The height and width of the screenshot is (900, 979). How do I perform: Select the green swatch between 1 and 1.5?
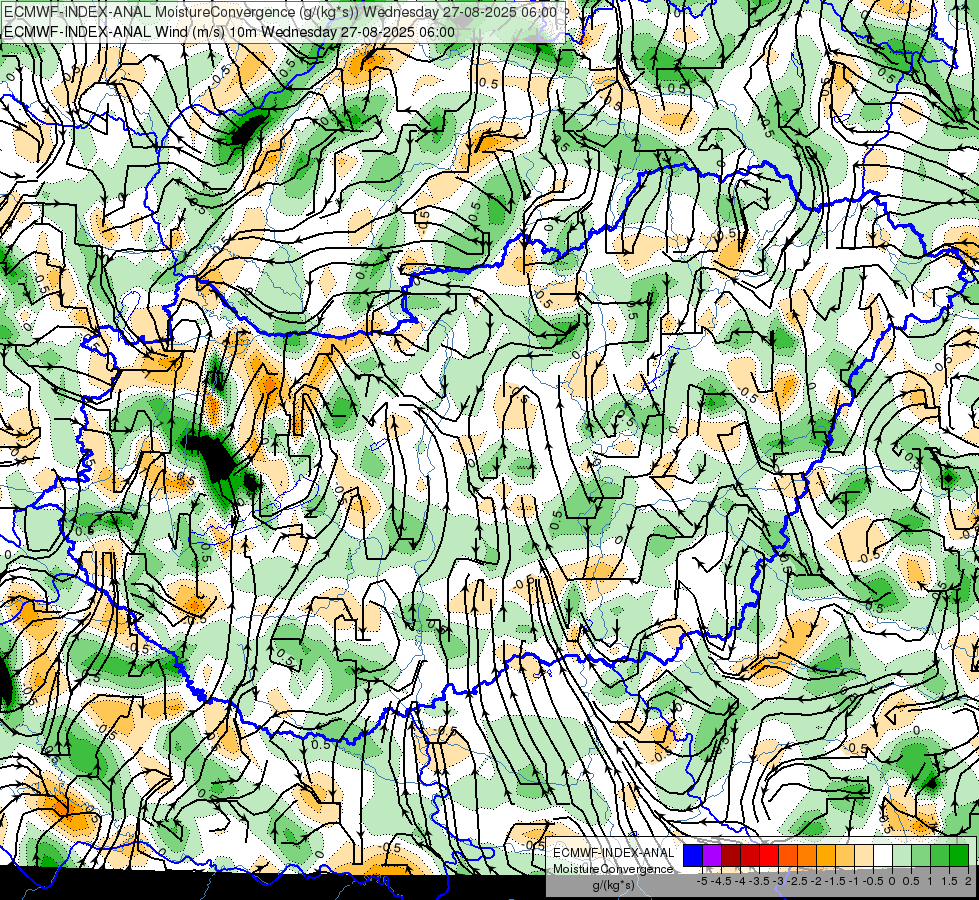click(940, 855)
